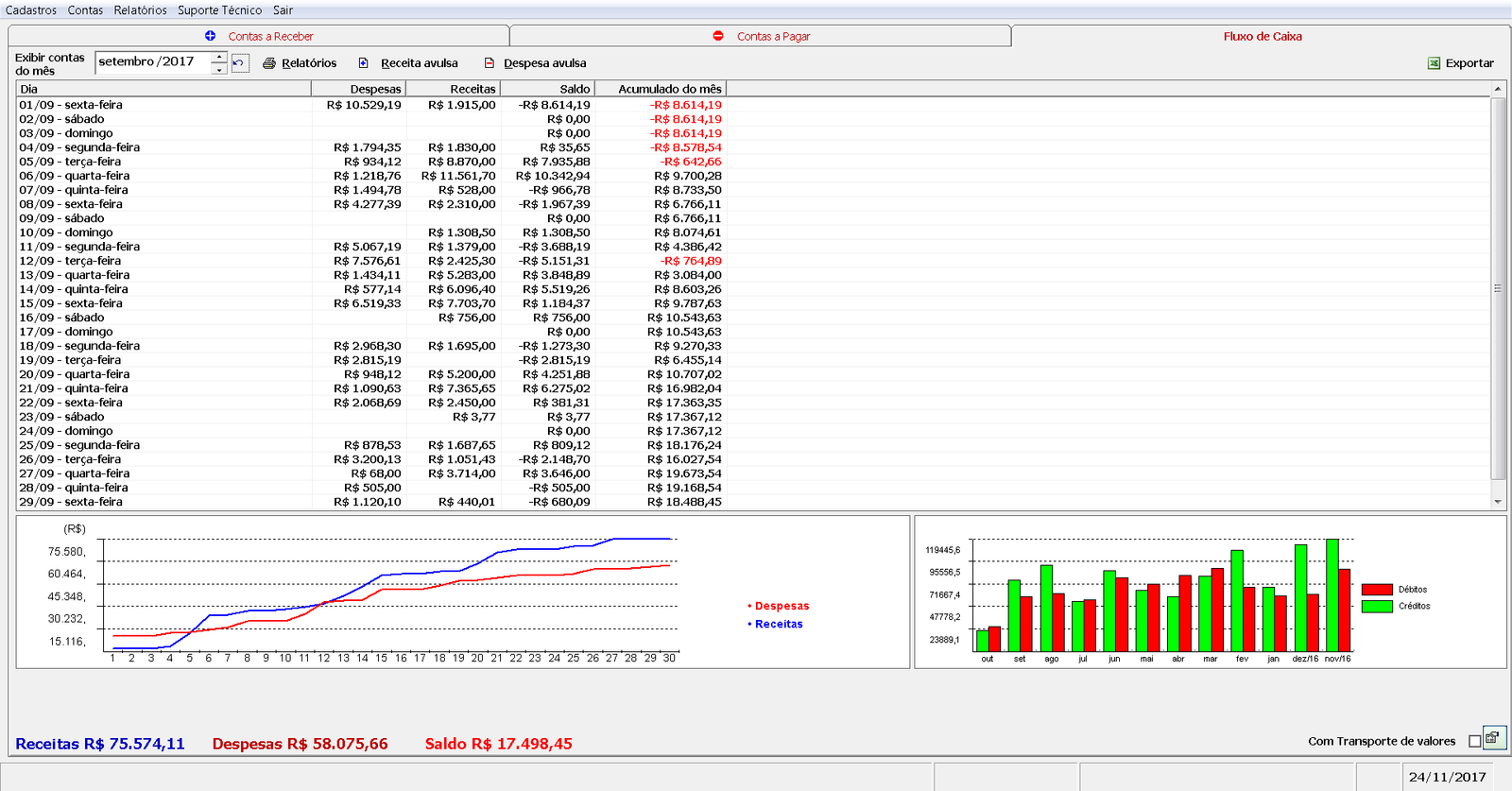Click the calculator icon at bottom right
This screenshot has width=1512, height=791.
[1492, 738]
